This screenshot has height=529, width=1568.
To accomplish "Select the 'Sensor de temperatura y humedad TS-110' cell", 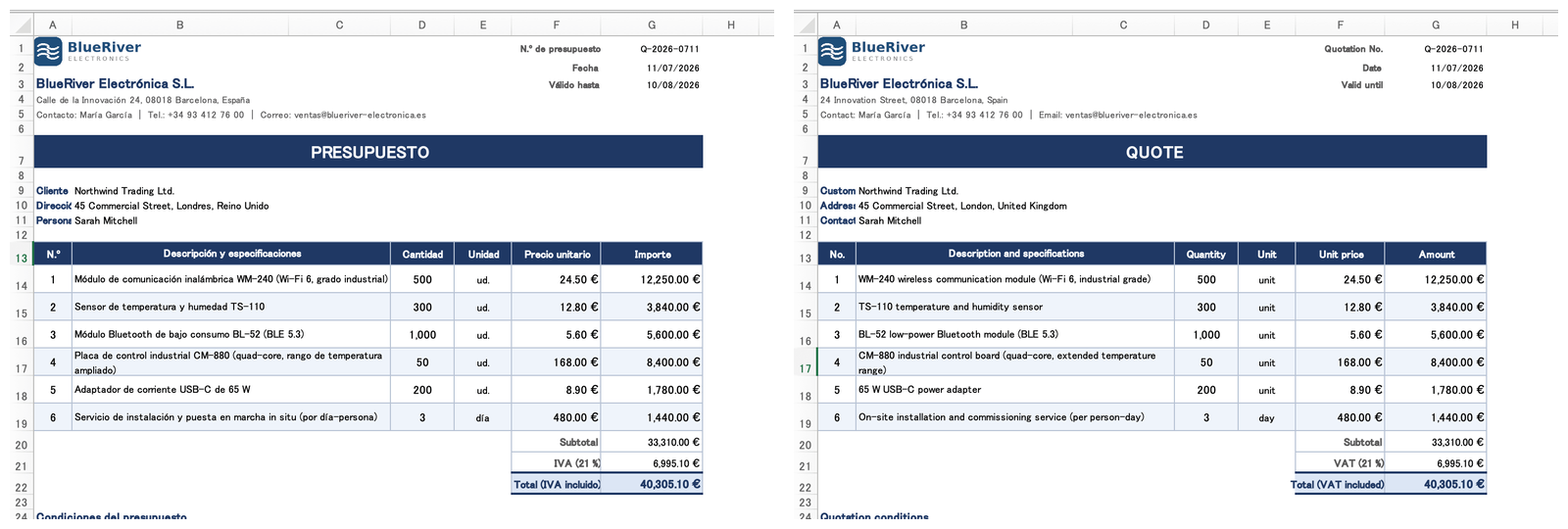I will click(231, 307).
